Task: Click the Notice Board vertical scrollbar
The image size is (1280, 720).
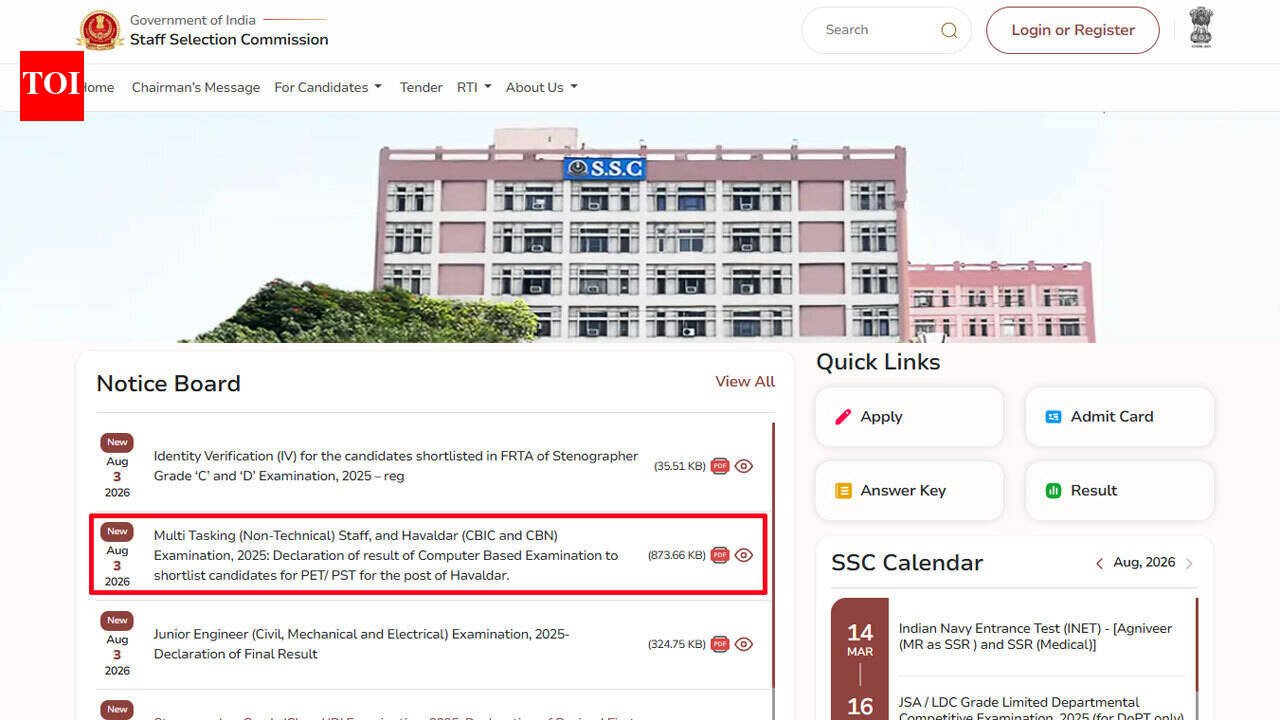Action: click(x=773, y=555)
